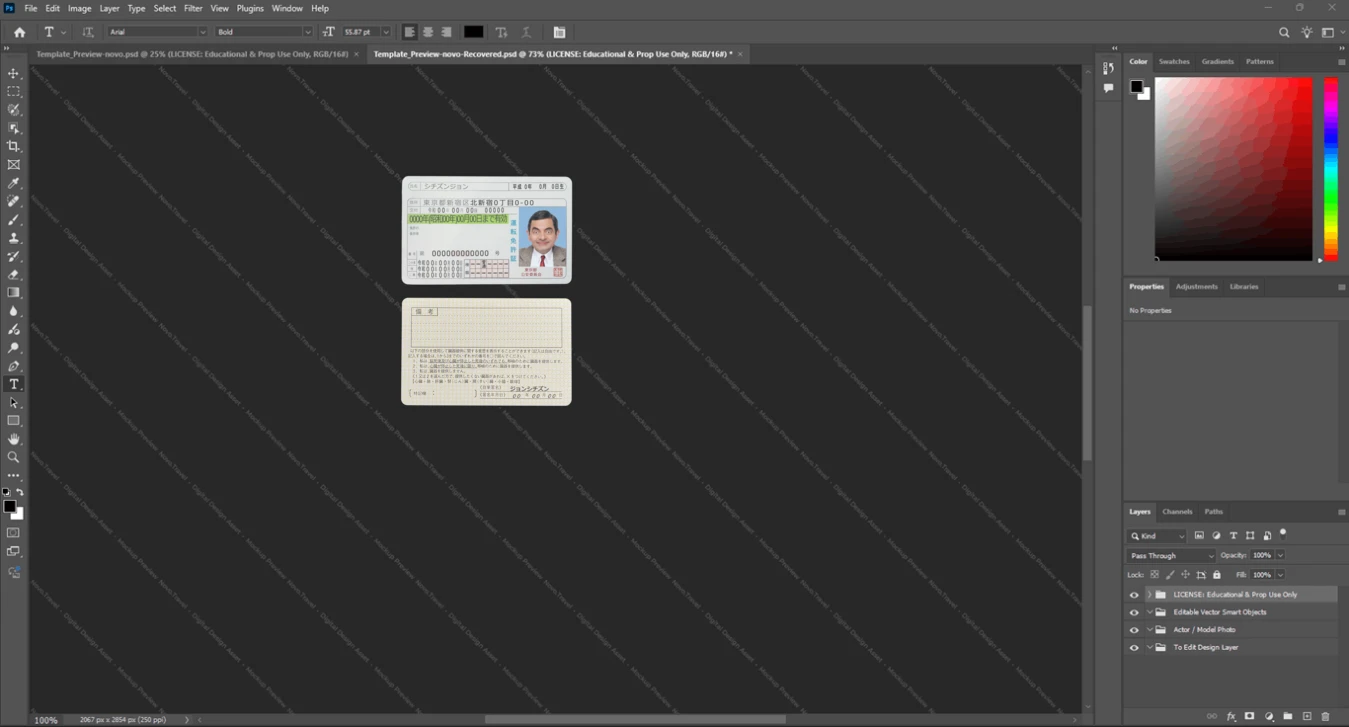Click the create new group folder icon

[1288, 716]
